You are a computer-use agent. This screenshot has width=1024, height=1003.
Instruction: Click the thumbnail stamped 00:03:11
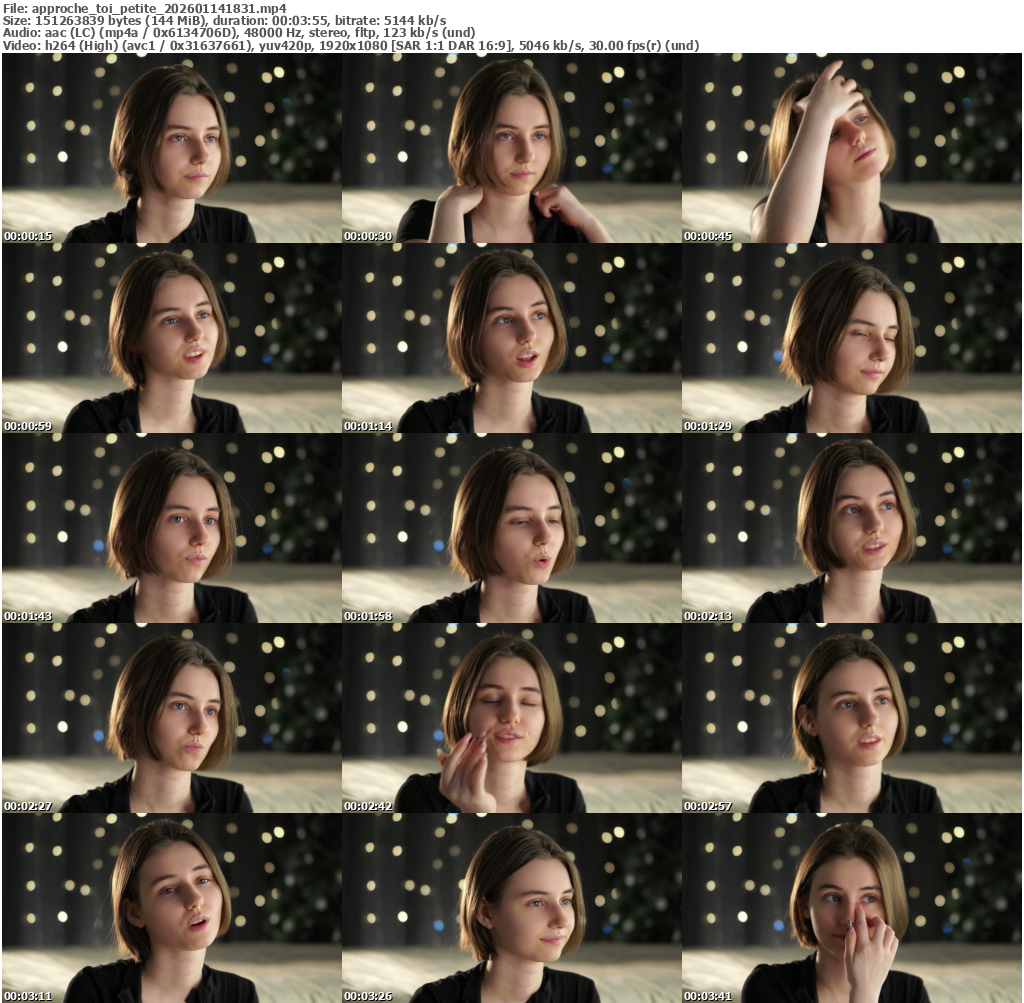pyautogui.click(x=171, y=908)
